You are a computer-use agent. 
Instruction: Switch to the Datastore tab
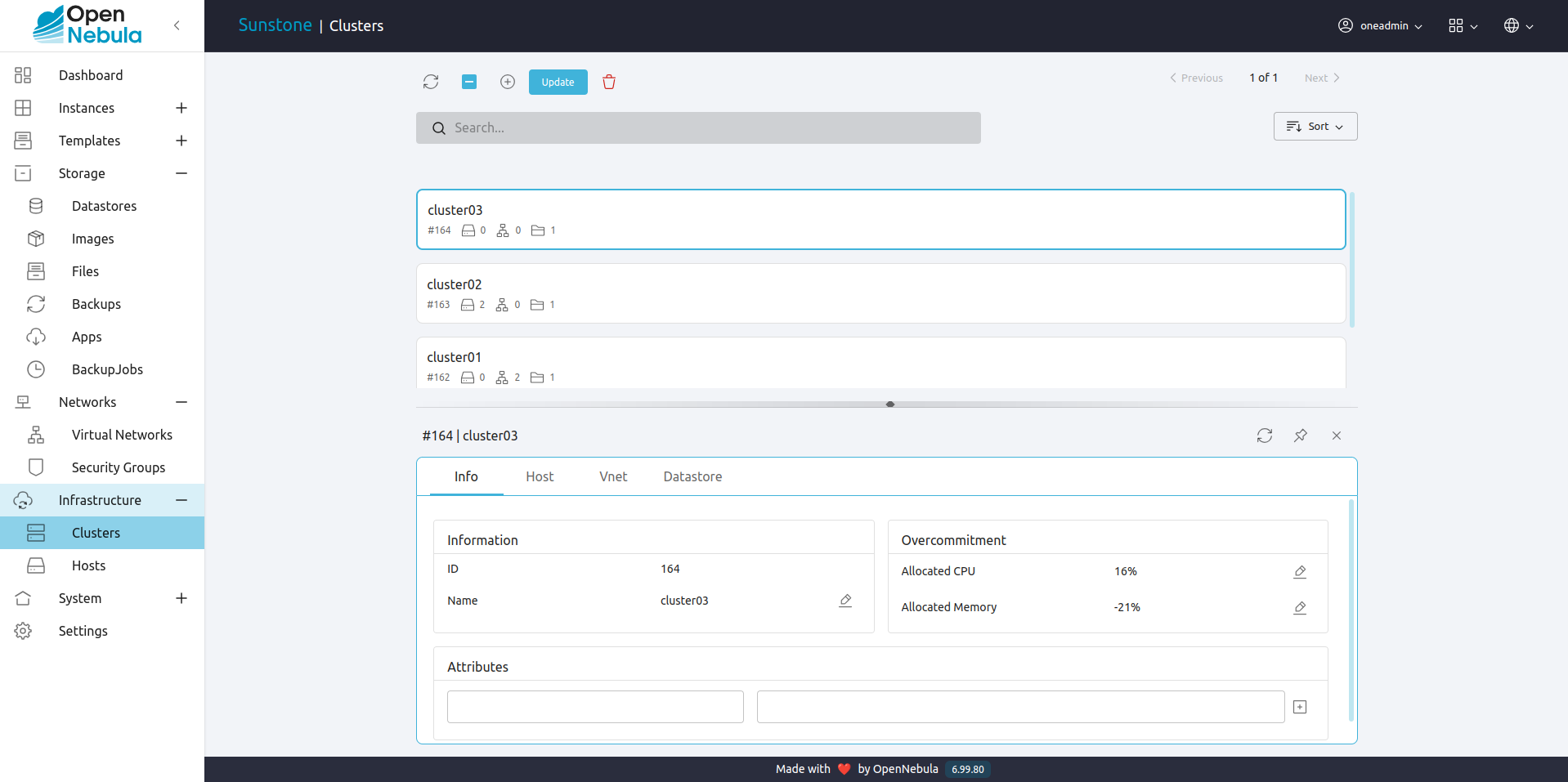[692, 476]
